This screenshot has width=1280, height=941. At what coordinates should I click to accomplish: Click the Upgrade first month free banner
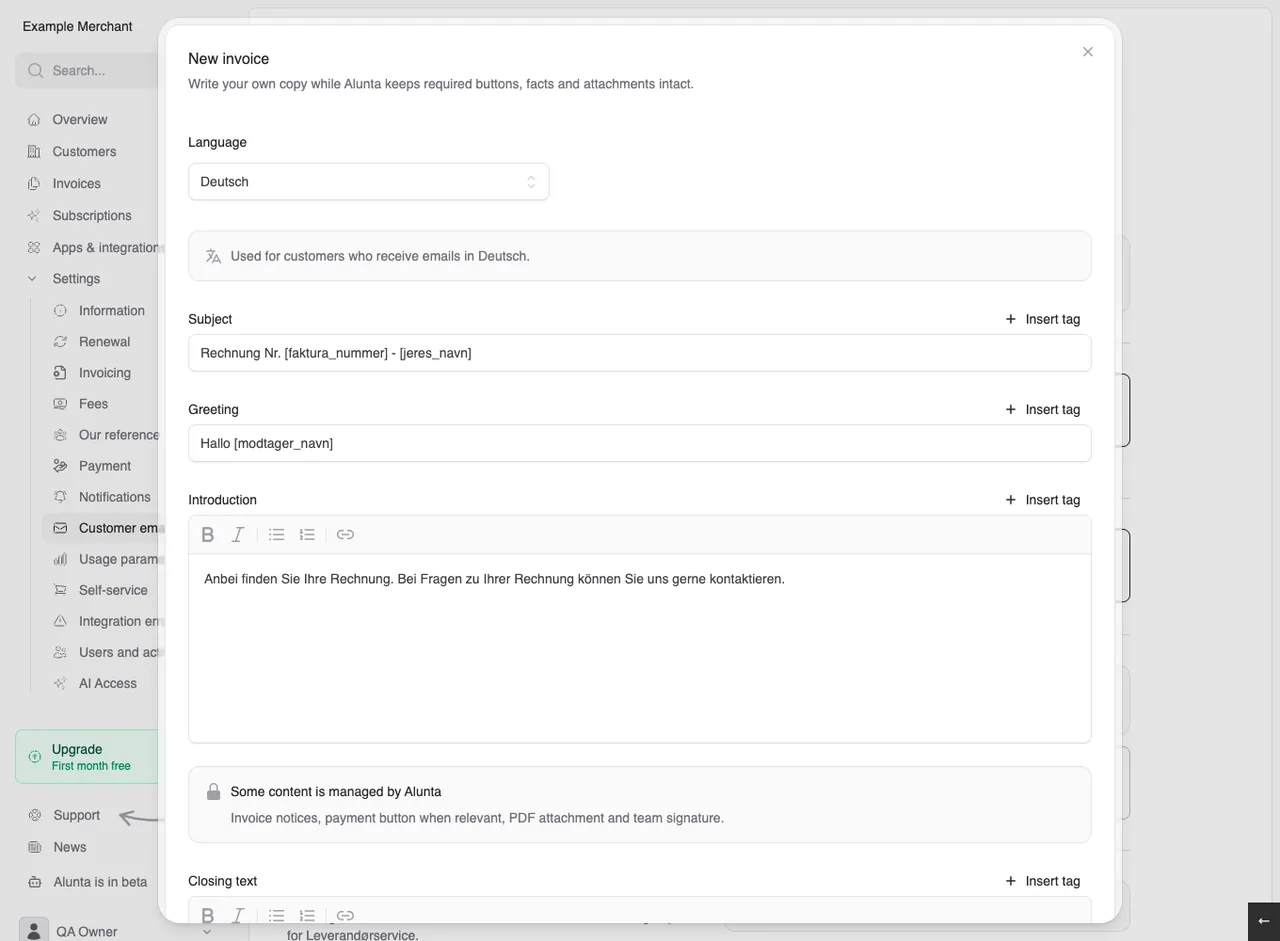[x=88, y=757]
